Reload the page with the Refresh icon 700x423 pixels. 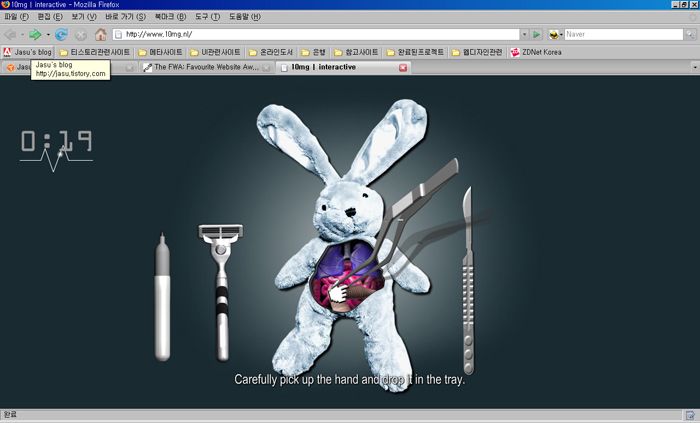point(61,34)
